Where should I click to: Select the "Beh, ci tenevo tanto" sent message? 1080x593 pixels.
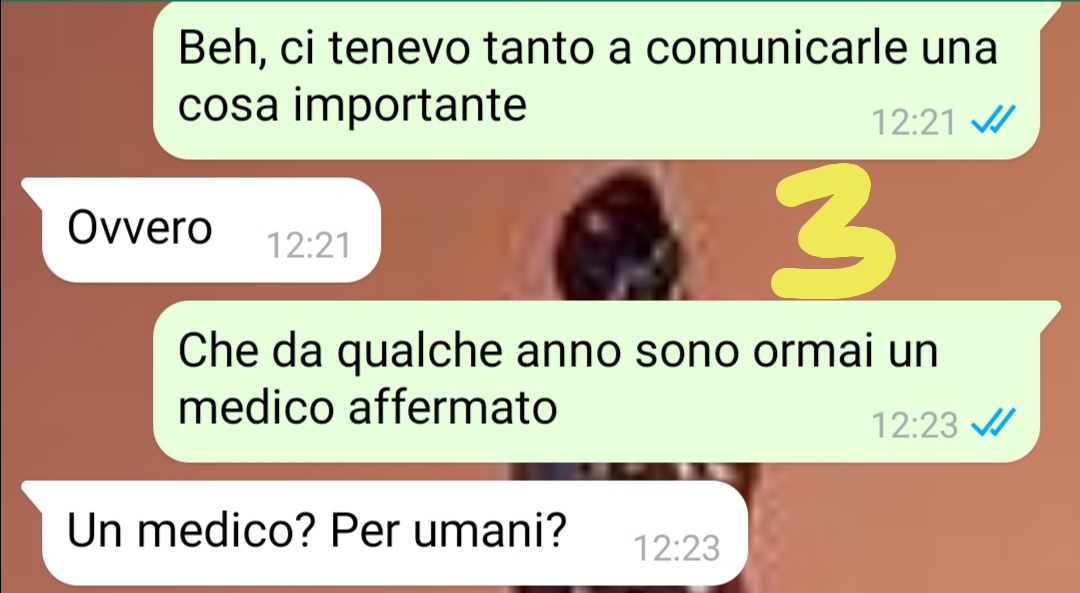click(x=596, y=80)
